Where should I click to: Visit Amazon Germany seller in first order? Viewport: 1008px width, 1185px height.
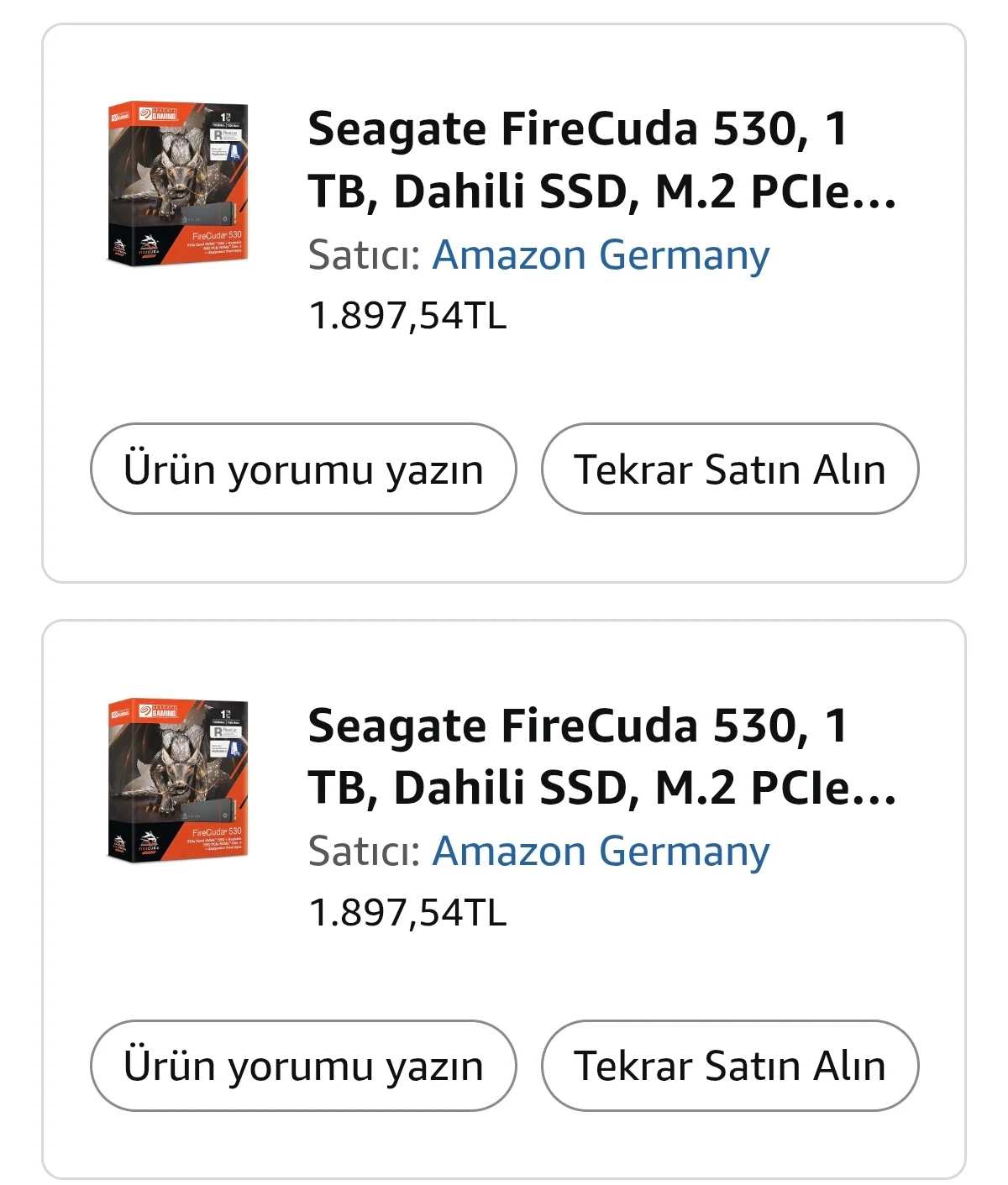click(x=601, y=254)
